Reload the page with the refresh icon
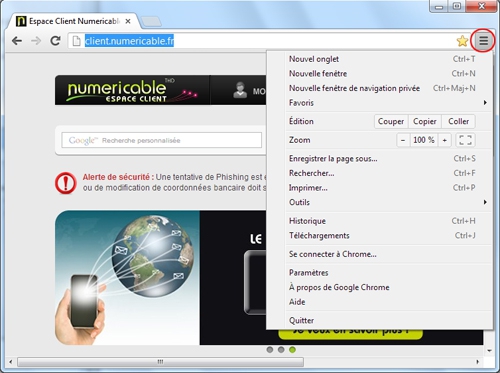Viewport: 500px width, 373px height. [55, 41]
